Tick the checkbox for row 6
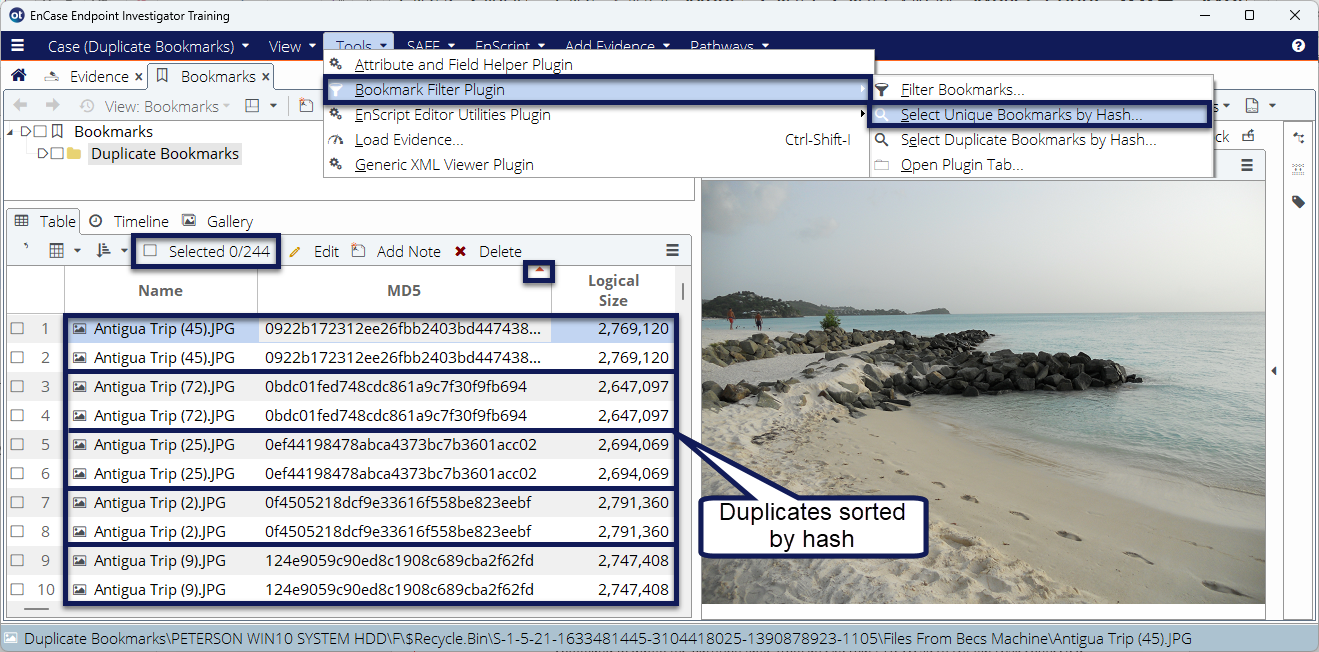This screenshot has width=1319, height=652. (x=17, y=474)
